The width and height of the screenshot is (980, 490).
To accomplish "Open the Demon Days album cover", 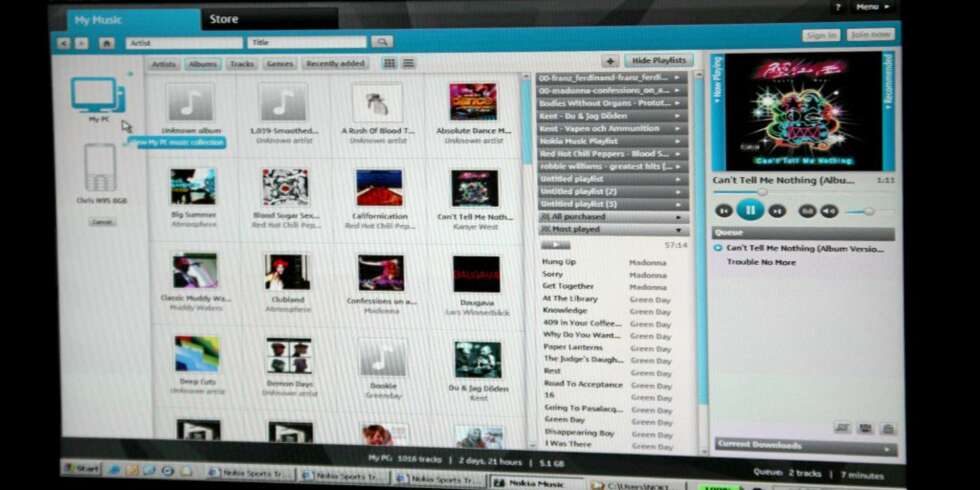I will [289, 356].
